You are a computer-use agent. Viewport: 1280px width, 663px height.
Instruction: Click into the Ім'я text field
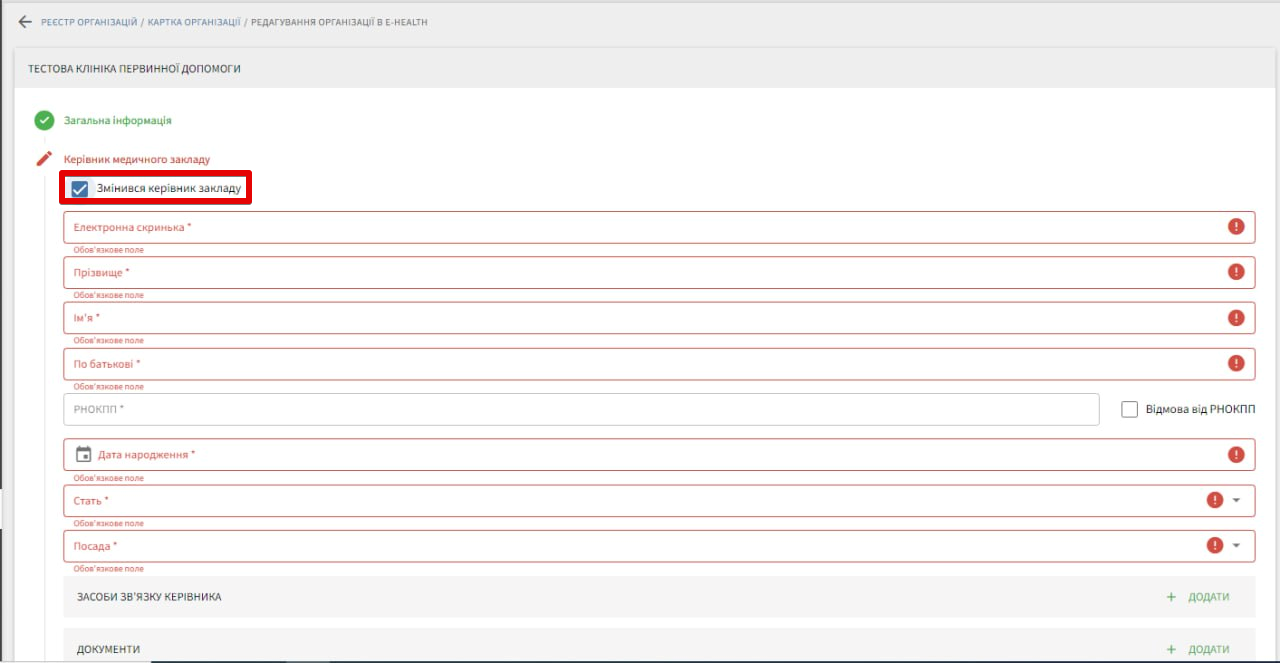(640, 318)
